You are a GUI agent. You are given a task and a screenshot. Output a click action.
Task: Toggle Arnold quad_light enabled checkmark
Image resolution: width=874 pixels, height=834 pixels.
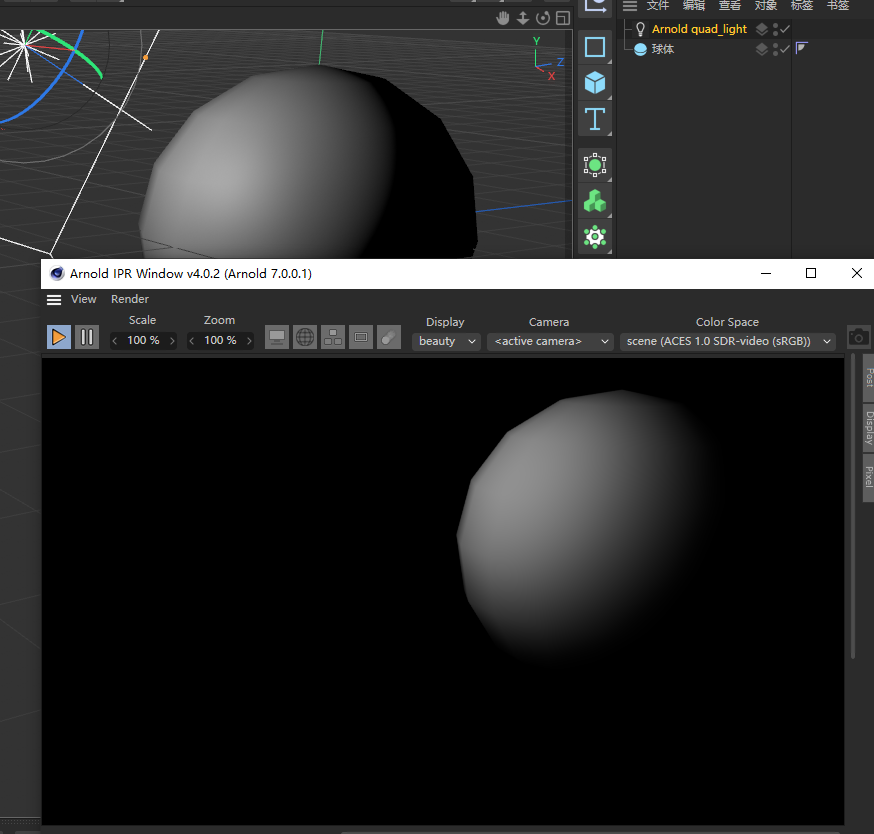click(x=785, y=29)
